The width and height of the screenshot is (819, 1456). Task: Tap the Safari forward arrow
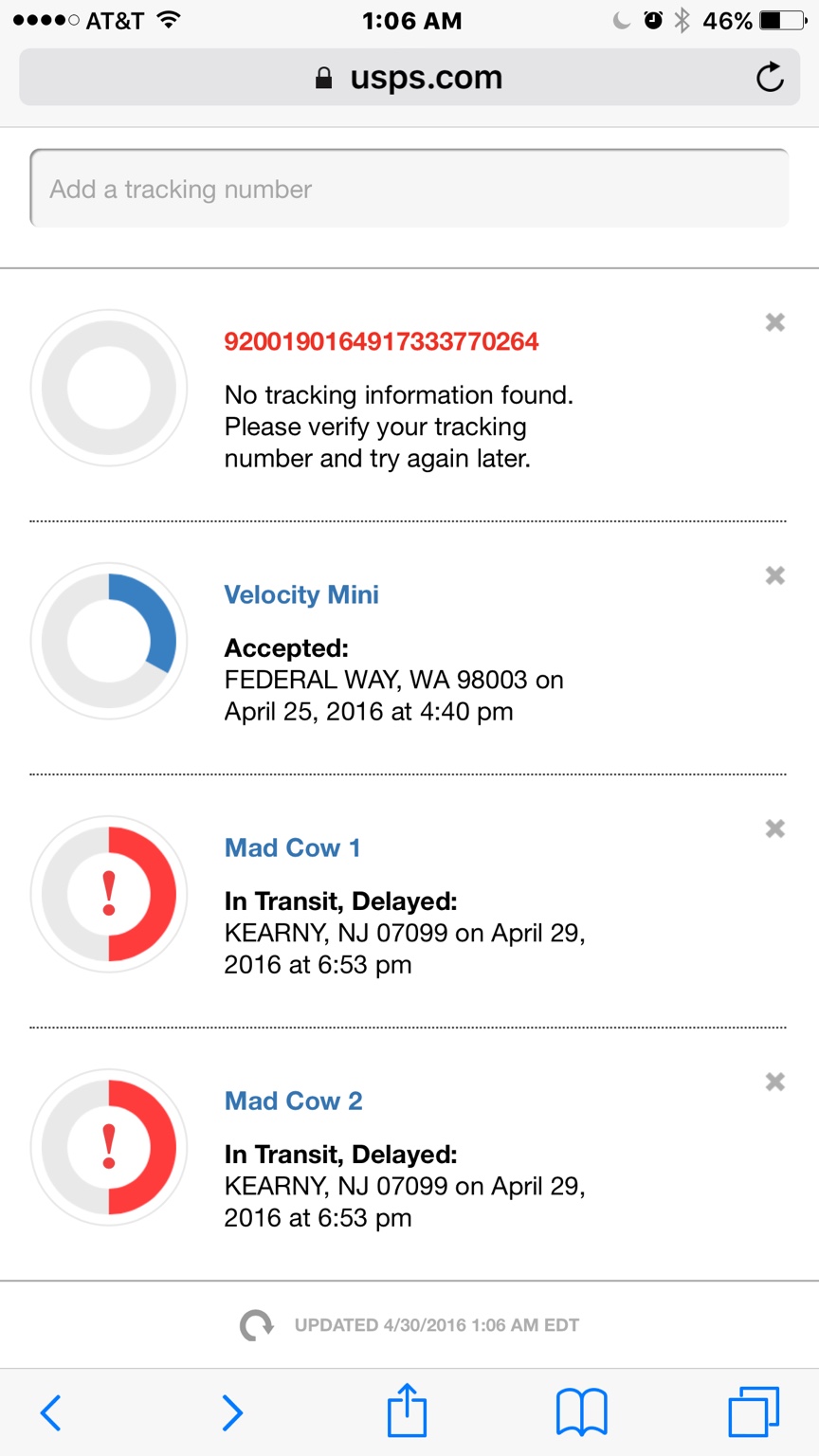pos(231,1412)
